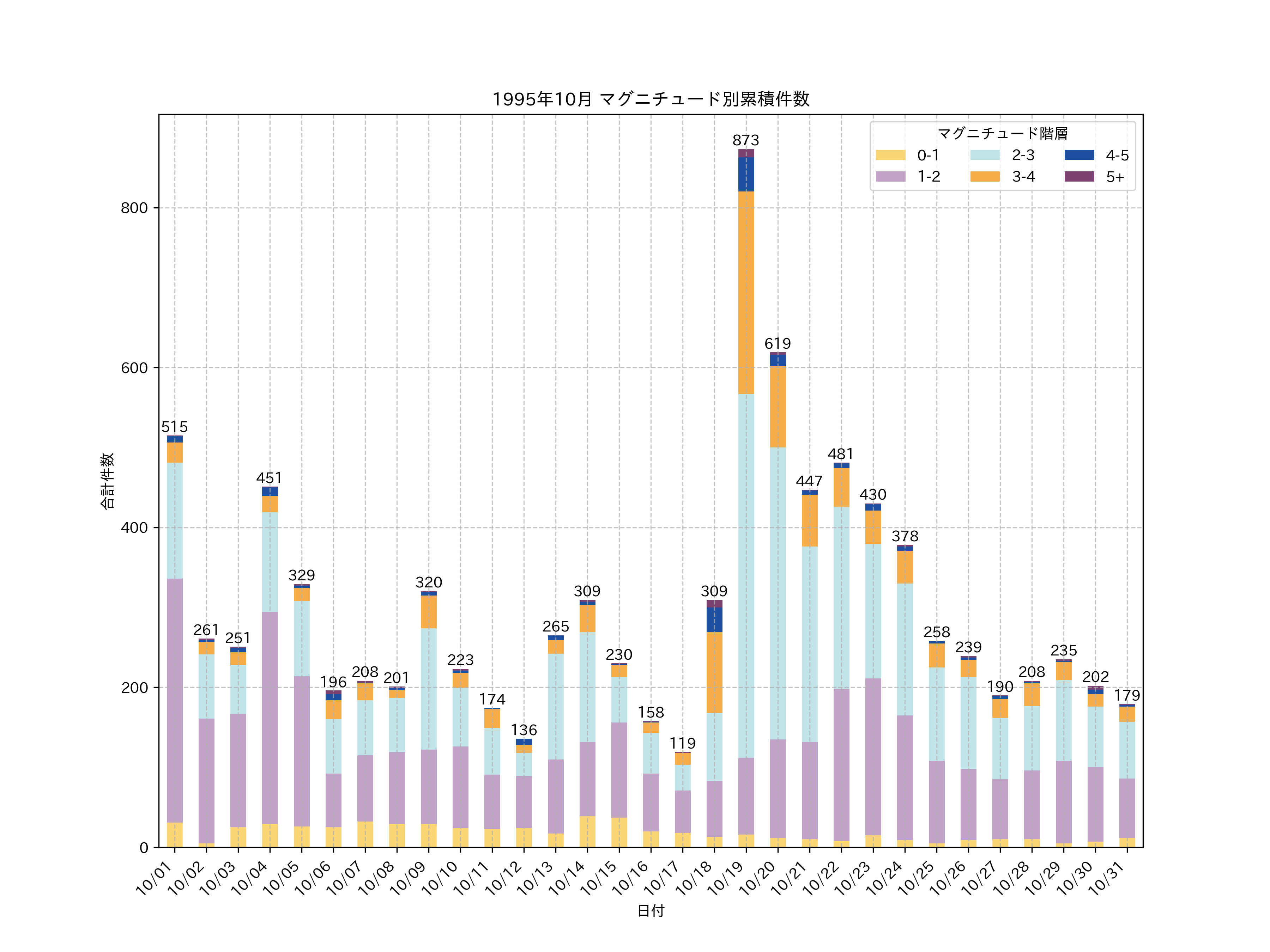The width and height of the screenshot is (1270, 952).
Task: Click the 515 label above first bar
Action: pyautogui.click(x=175, y=426)
